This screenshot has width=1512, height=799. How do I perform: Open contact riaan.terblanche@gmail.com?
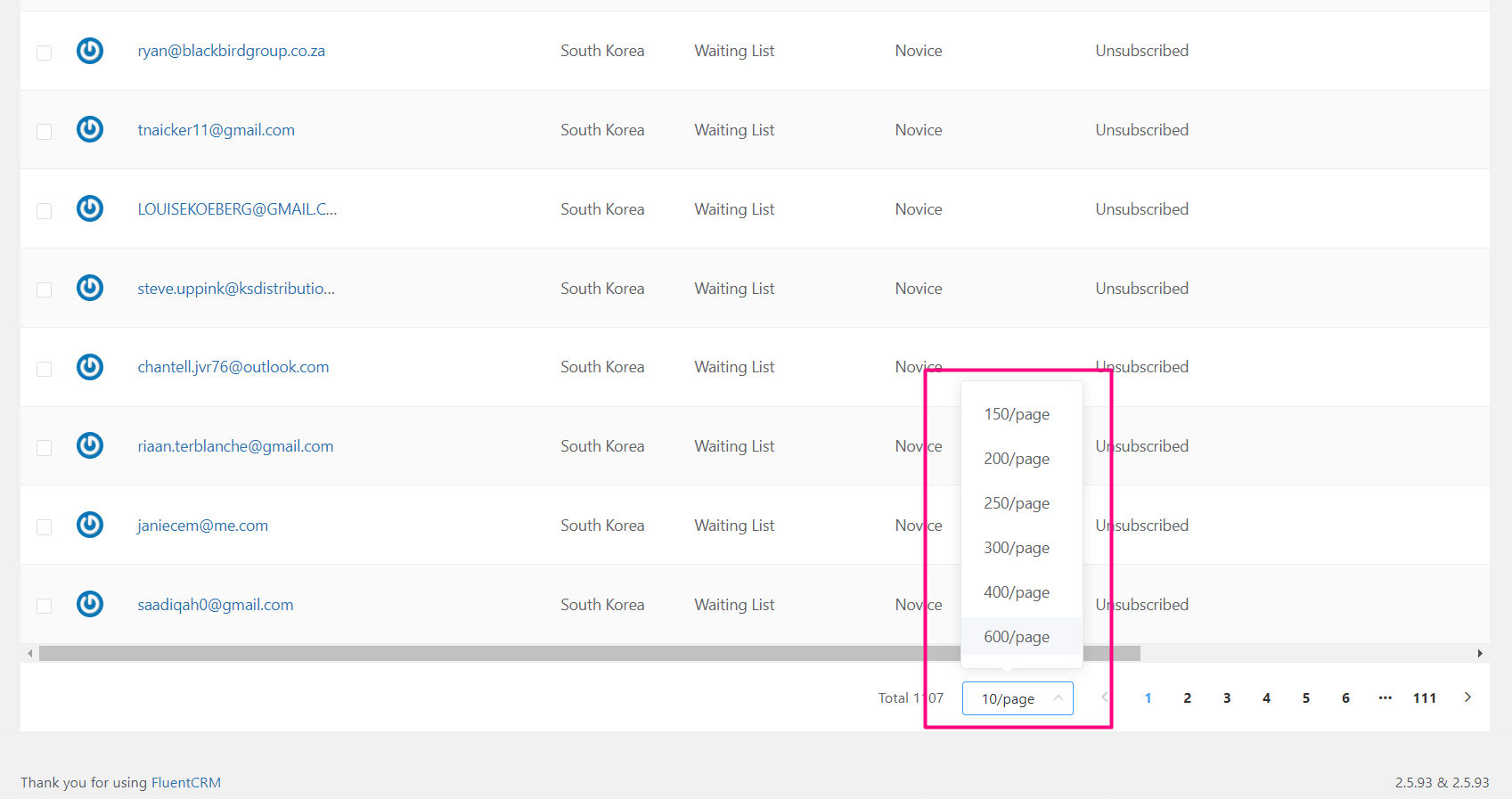coord(235,446)
